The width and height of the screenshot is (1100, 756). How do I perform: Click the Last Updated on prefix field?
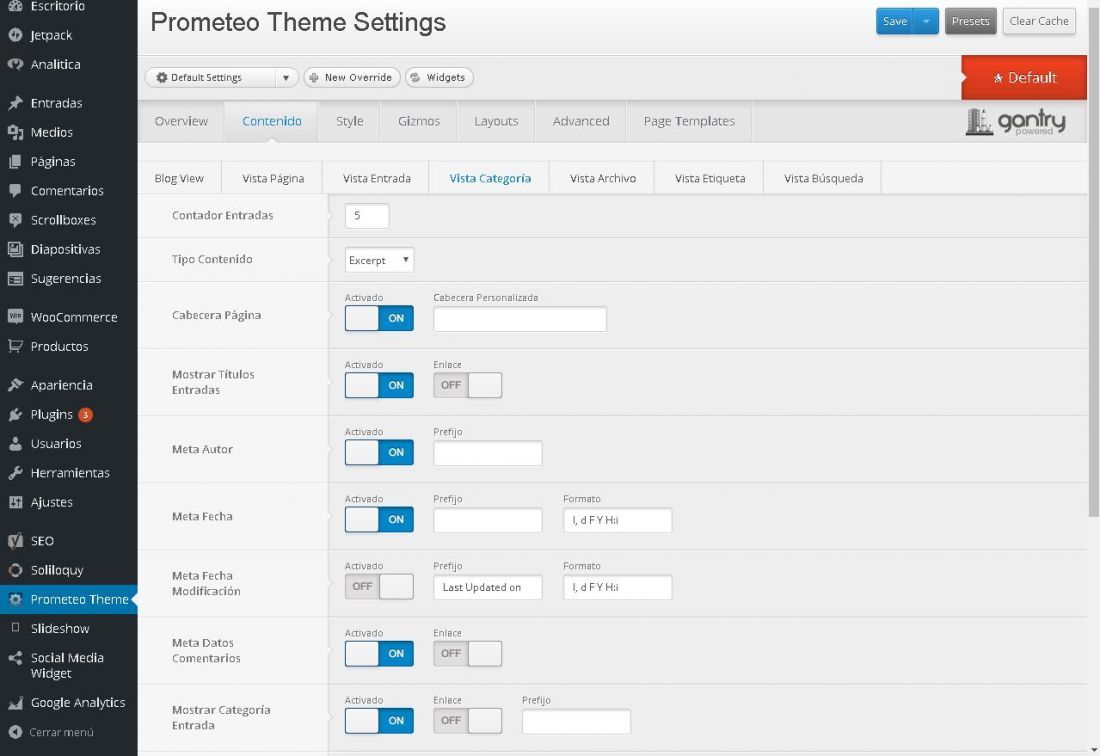(x=488, y=588)
